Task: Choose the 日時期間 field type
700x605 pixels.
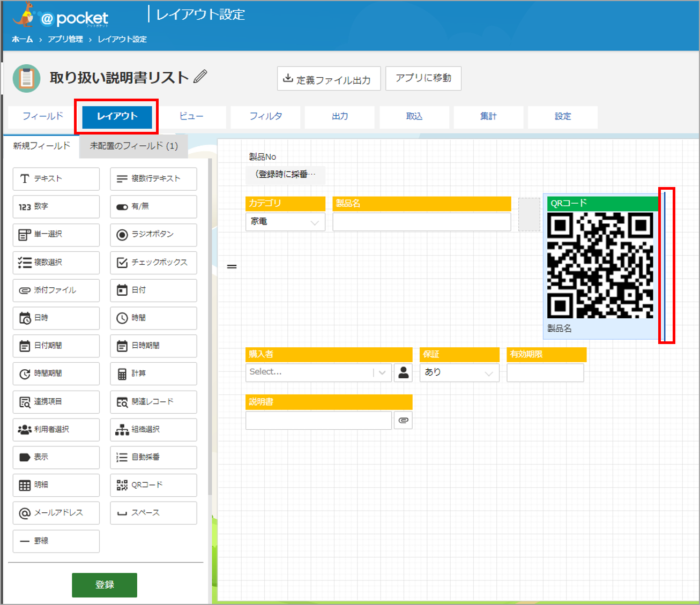Action: 154,346
